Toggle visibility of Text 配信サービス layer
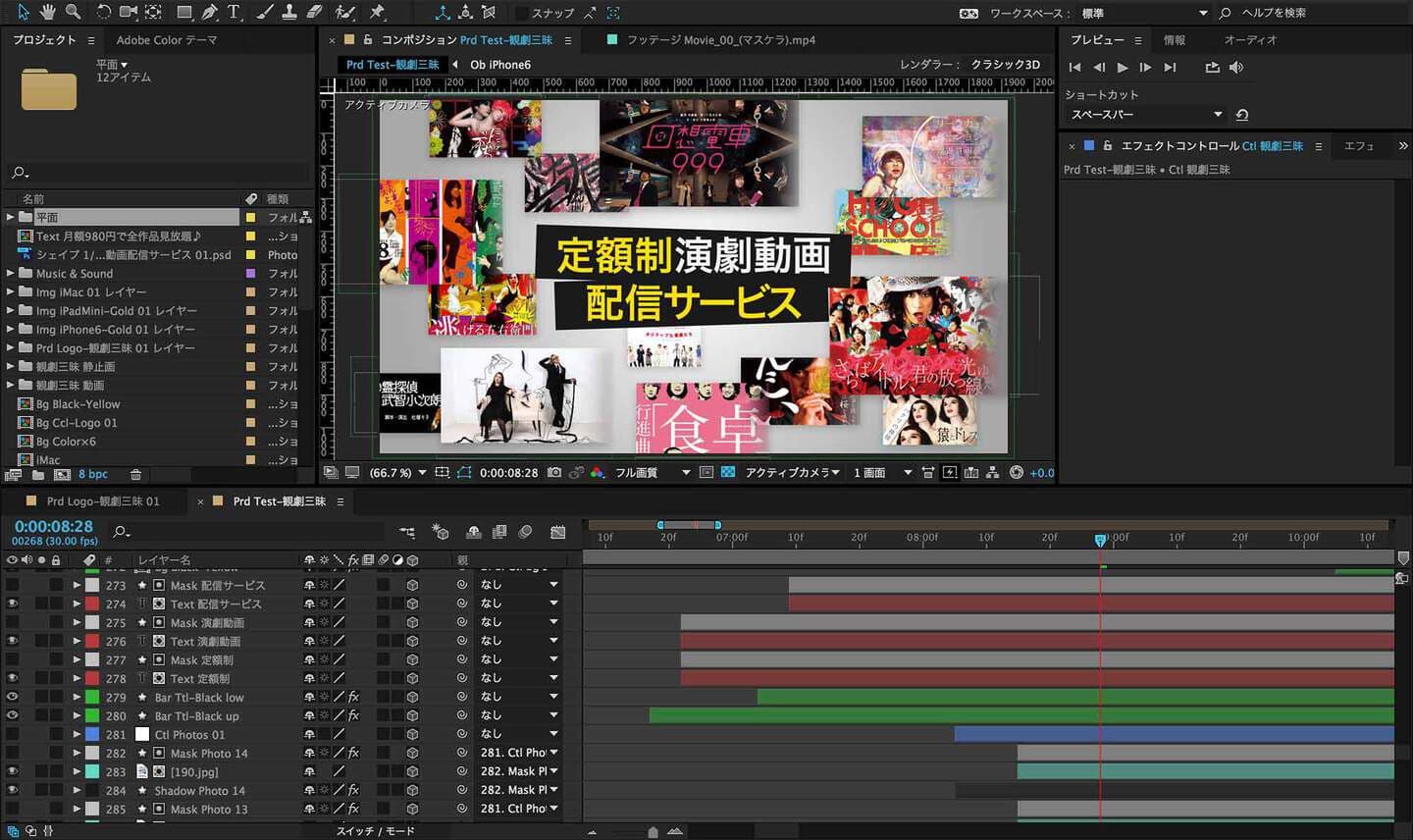The width and height of the screenshot is (1413, 840). coord(12,604)
